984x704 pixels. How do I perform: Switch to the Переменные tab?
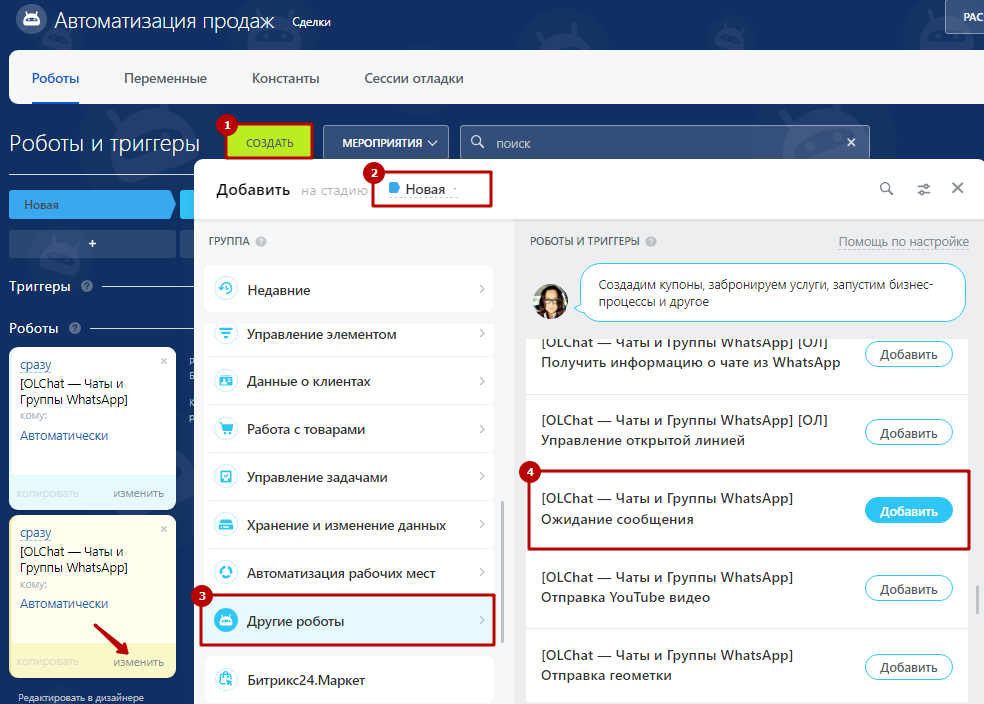(165, 78)
